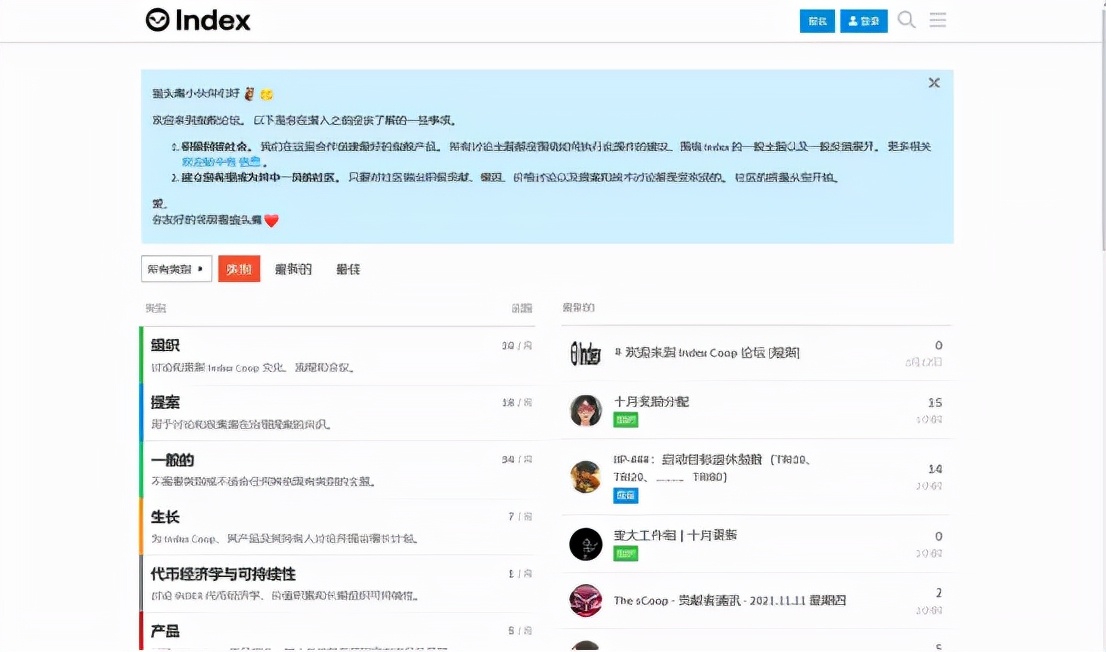The width and height of the screenshot is (1106, 652).
Task: Switch to the 最佳 tab
Action: (347, 268)
